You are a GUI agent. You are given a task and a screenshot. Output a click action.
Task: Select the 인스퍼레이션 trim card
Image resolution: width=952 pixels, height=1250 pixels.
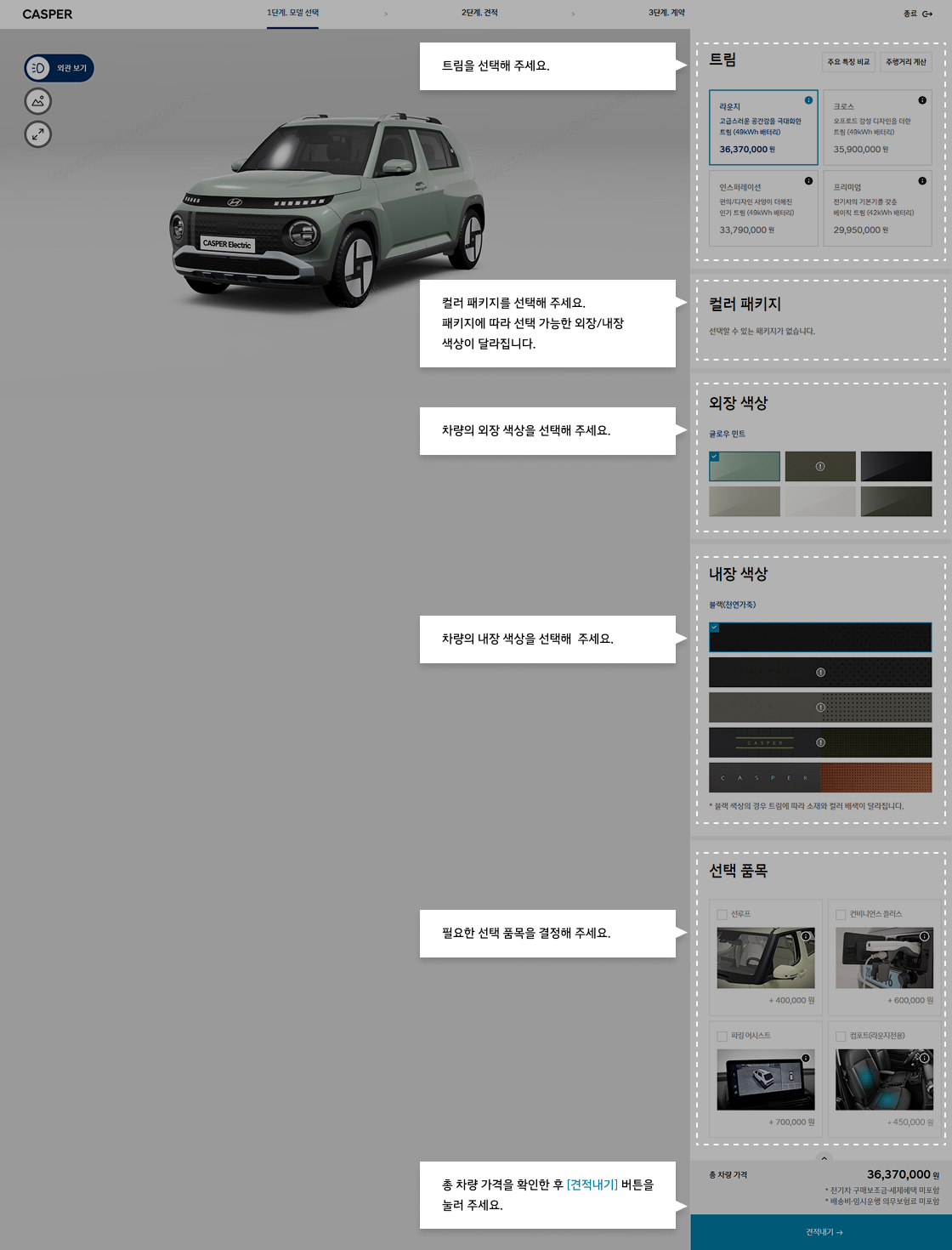pyautogui.click(x=763, y=208)
